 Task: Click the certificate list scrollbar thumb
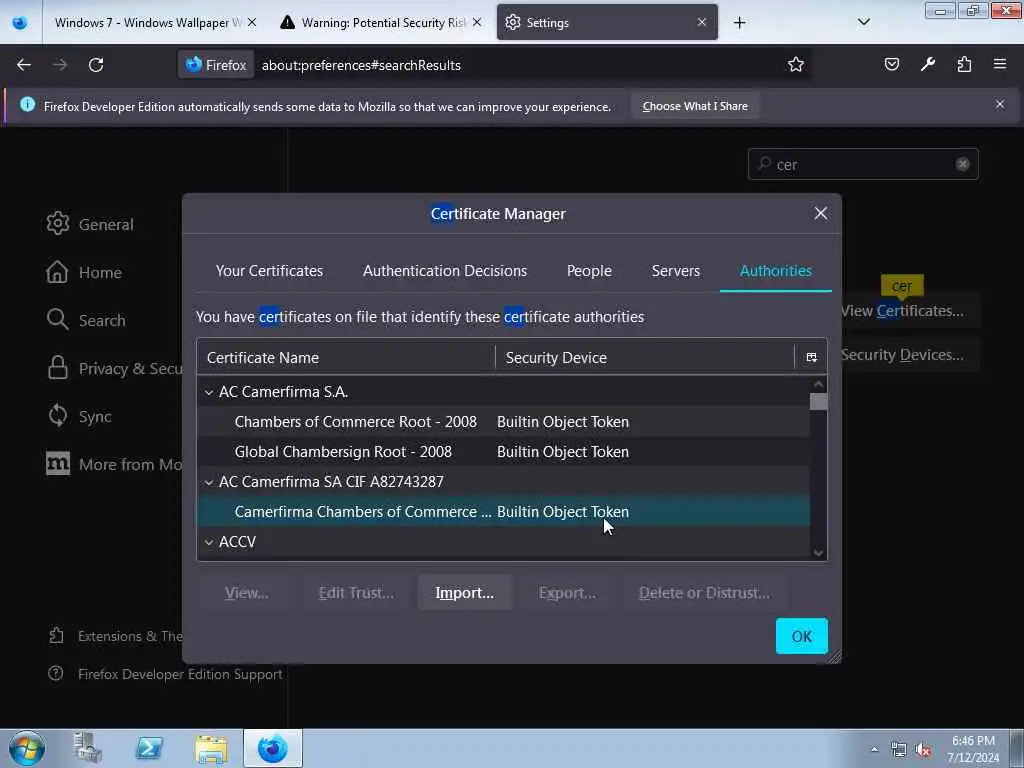(818, 401)
